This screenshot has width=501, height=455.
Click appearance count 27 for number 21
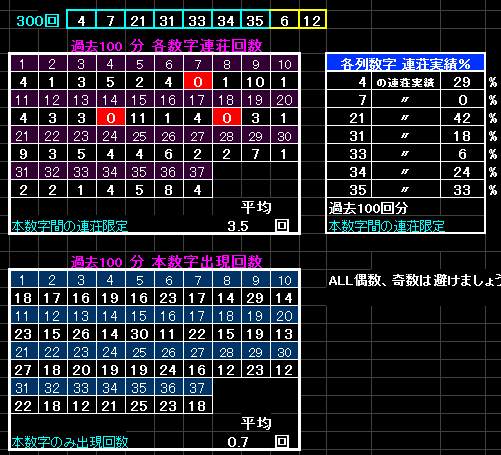(x=24, y=370)
